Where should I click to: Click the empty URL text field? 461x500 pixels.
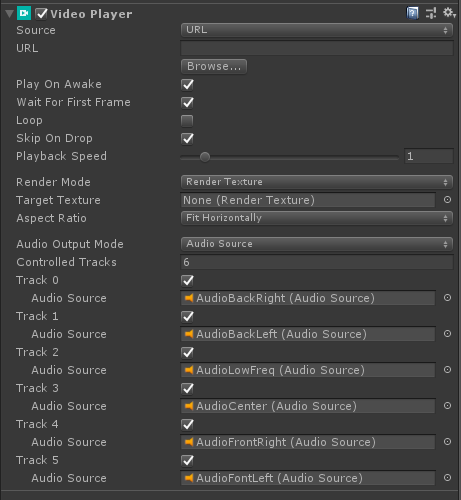point(317,48)
